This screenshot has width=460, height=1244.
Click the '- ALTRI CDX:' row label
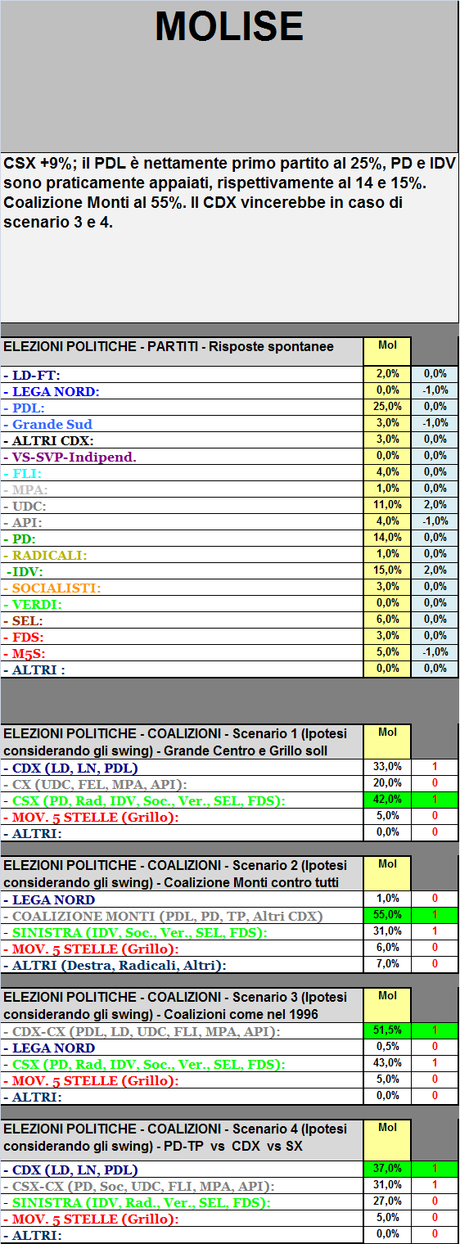[181, 440]
